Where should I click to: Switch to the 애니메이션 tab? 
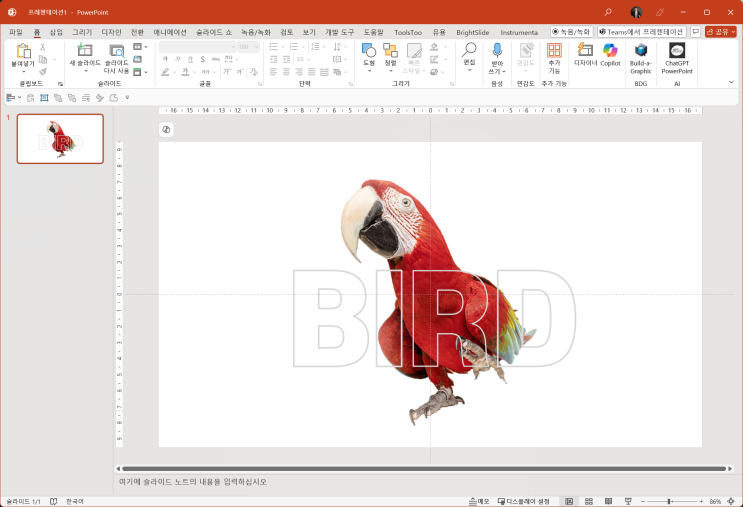tap(170, 32)
